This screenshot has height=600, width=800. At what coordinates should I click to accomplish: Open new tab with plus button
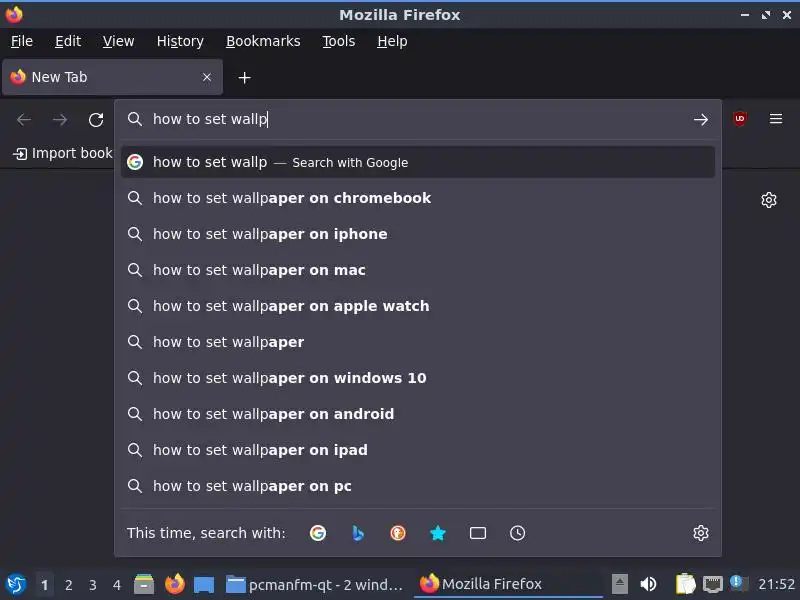[x=244, y=78]
